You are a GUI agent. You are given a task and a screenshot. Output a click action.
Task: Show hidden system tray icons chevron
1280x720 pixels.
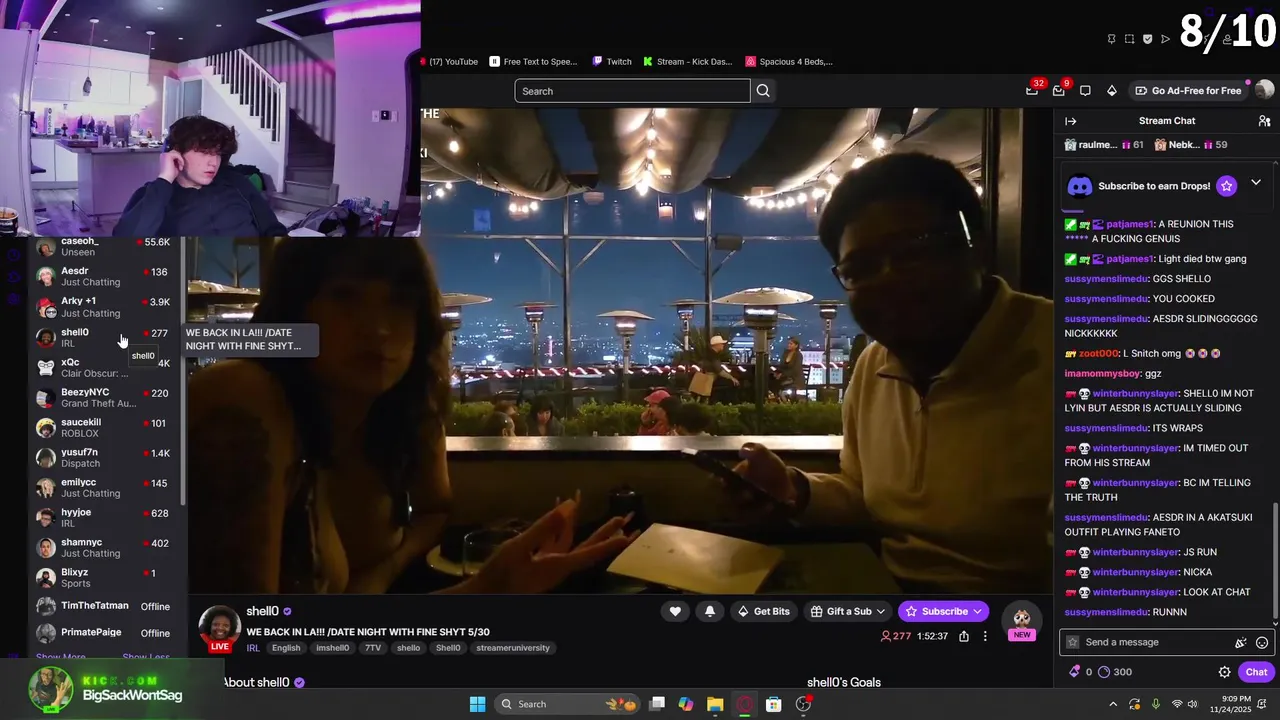coord(1113,704)
